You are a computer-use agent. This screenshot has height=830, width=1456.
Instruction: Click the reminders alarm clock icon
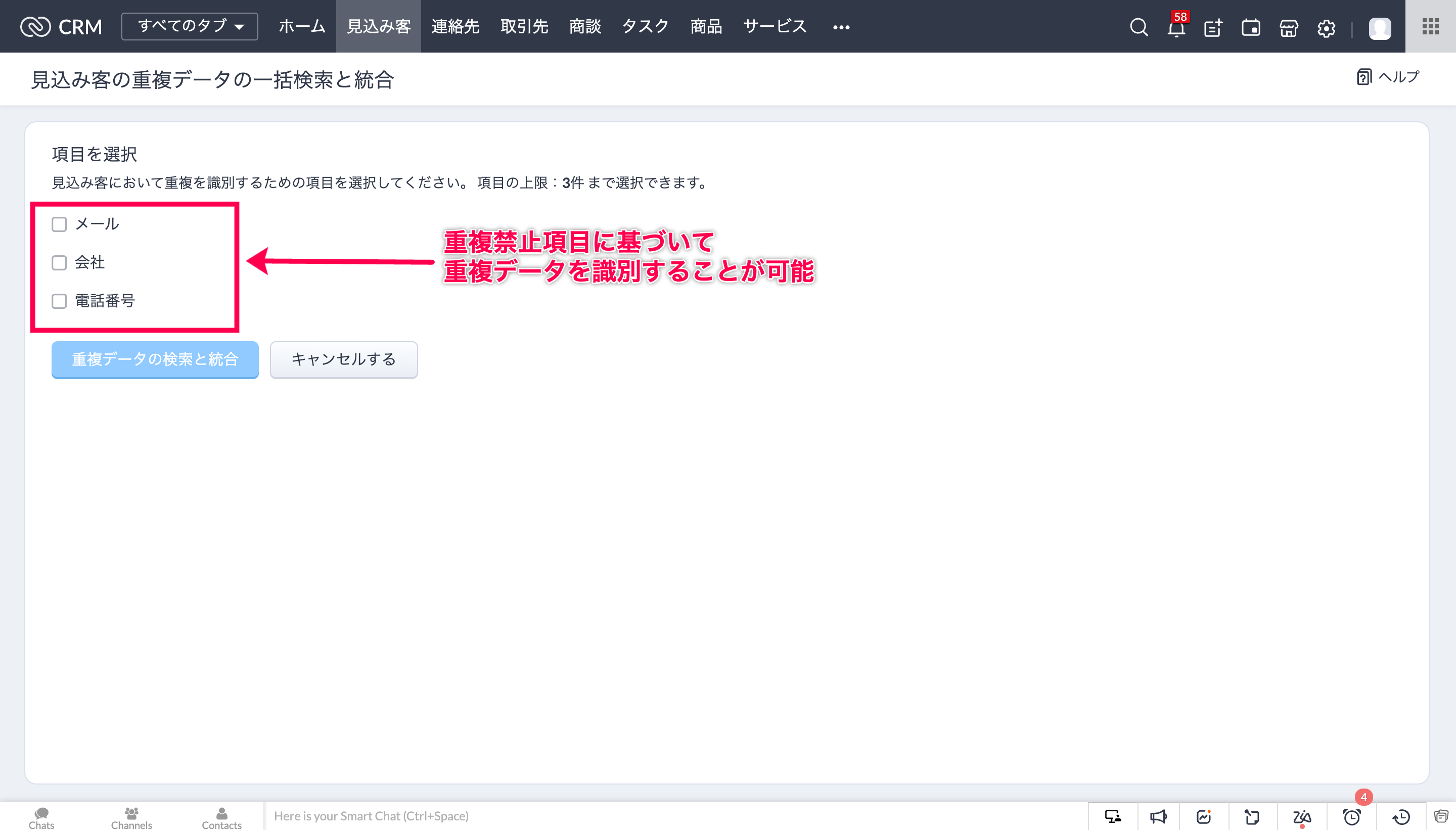tap(1352, 817)
